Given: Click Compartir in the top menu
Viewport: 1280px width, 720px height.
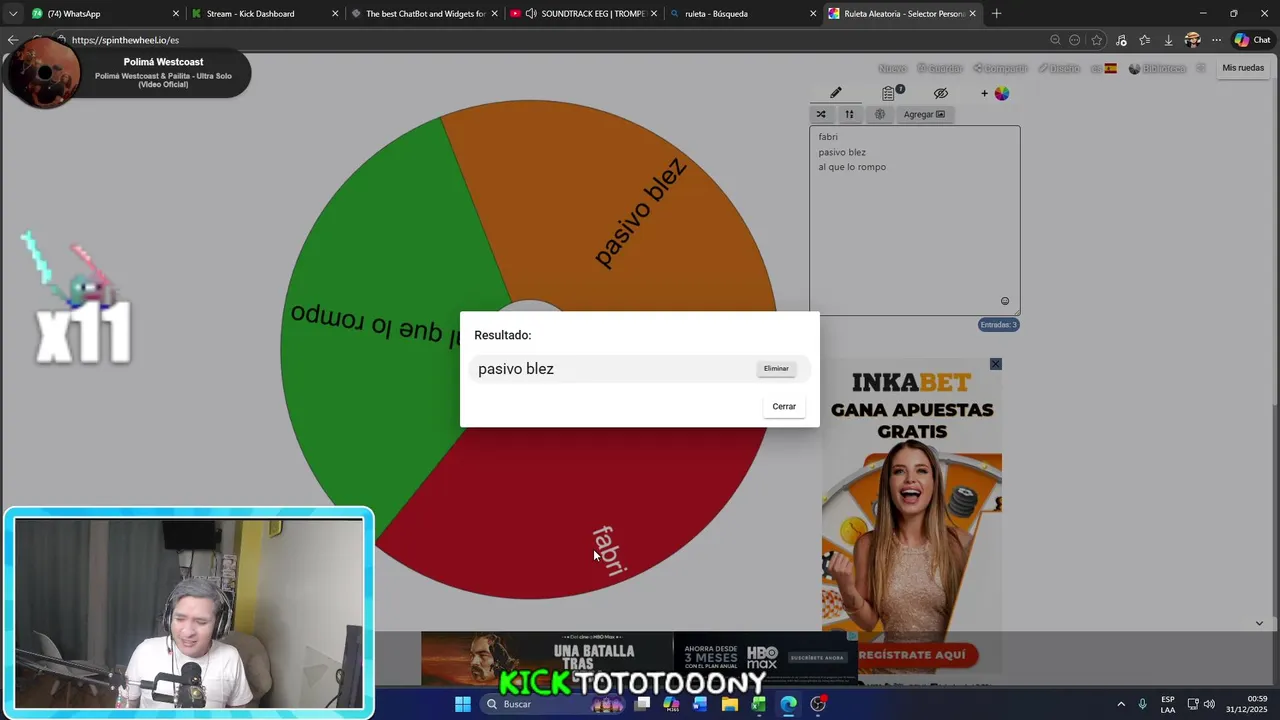Looking at the screenshot, I should pos(1000,69).
